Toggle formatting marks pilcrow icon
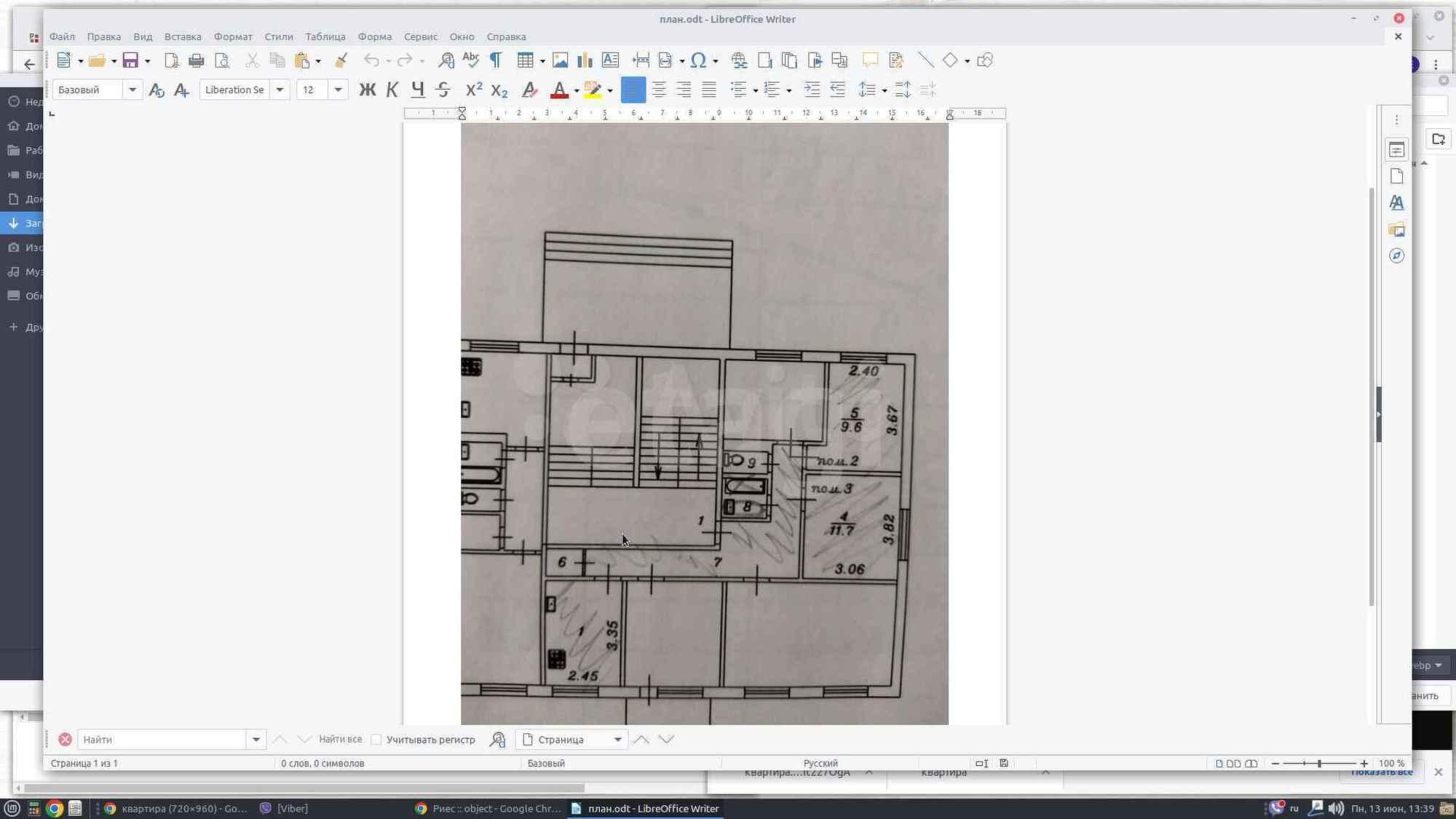Screen dimensions: 1456x819 click(496, 60)
